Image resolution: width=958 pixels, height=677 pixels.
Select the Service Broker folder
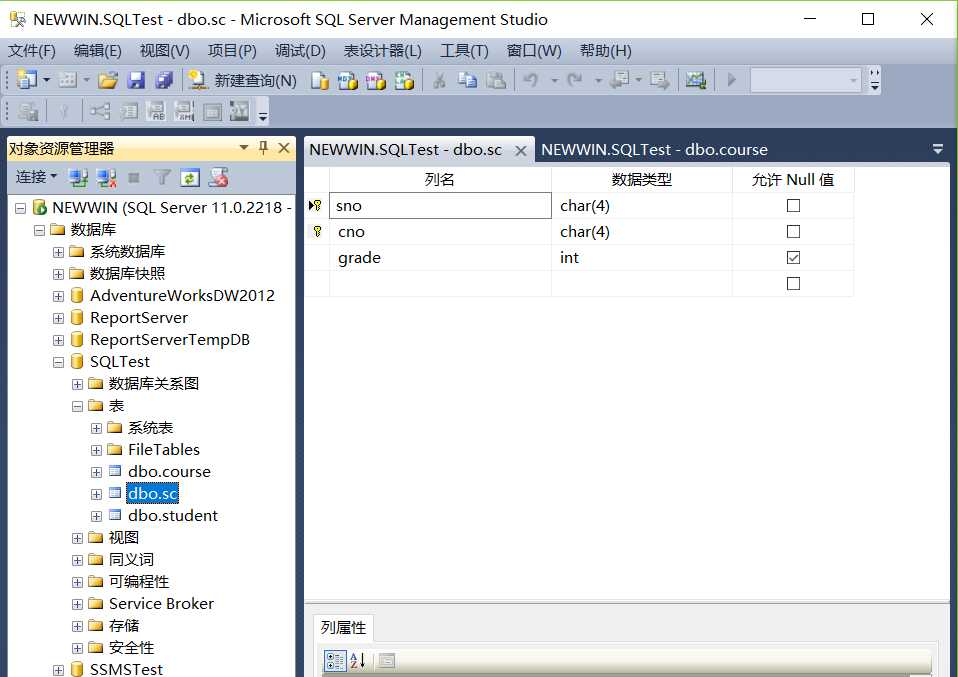(161, 604)
